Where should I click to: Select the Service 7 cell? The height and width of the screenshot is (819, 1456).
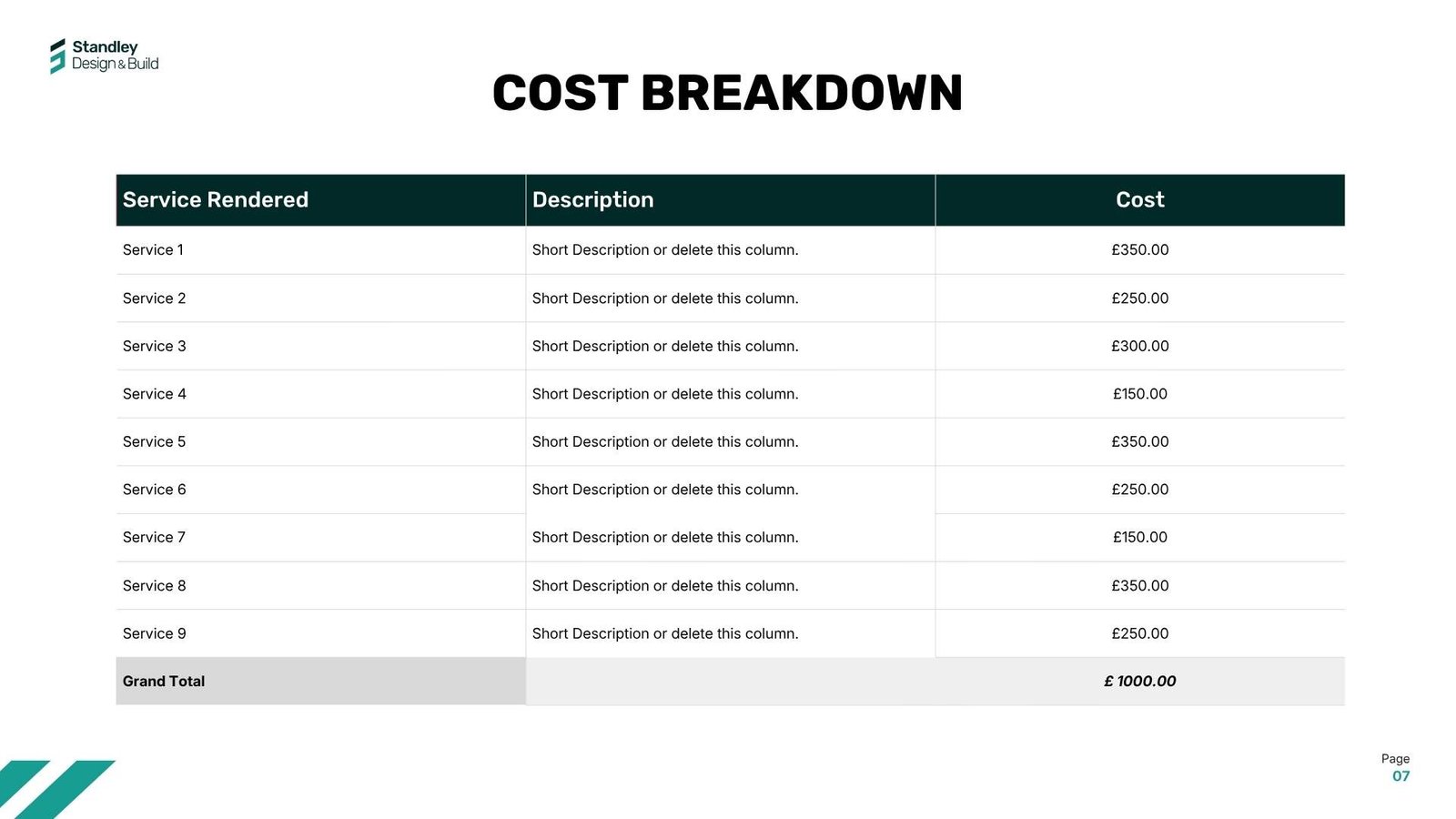154,537
